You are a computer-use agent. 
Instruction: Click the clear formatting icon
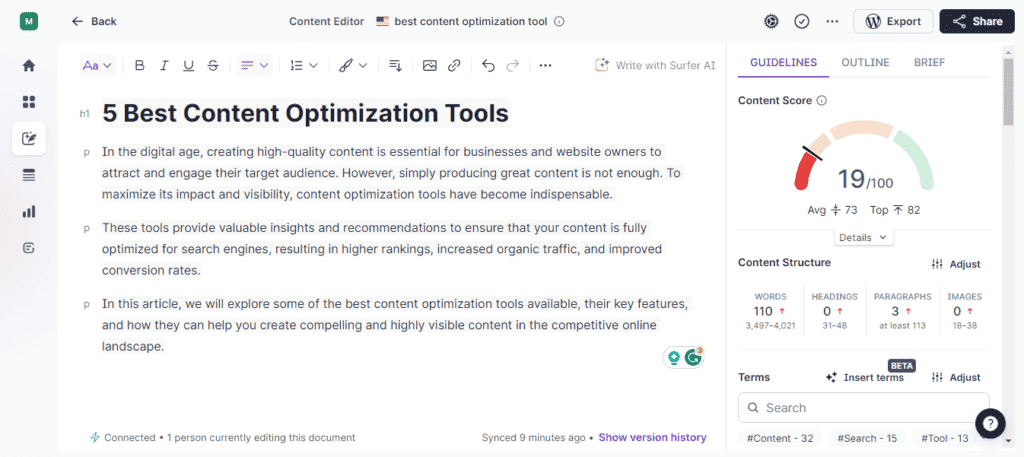tap(395, 65)
